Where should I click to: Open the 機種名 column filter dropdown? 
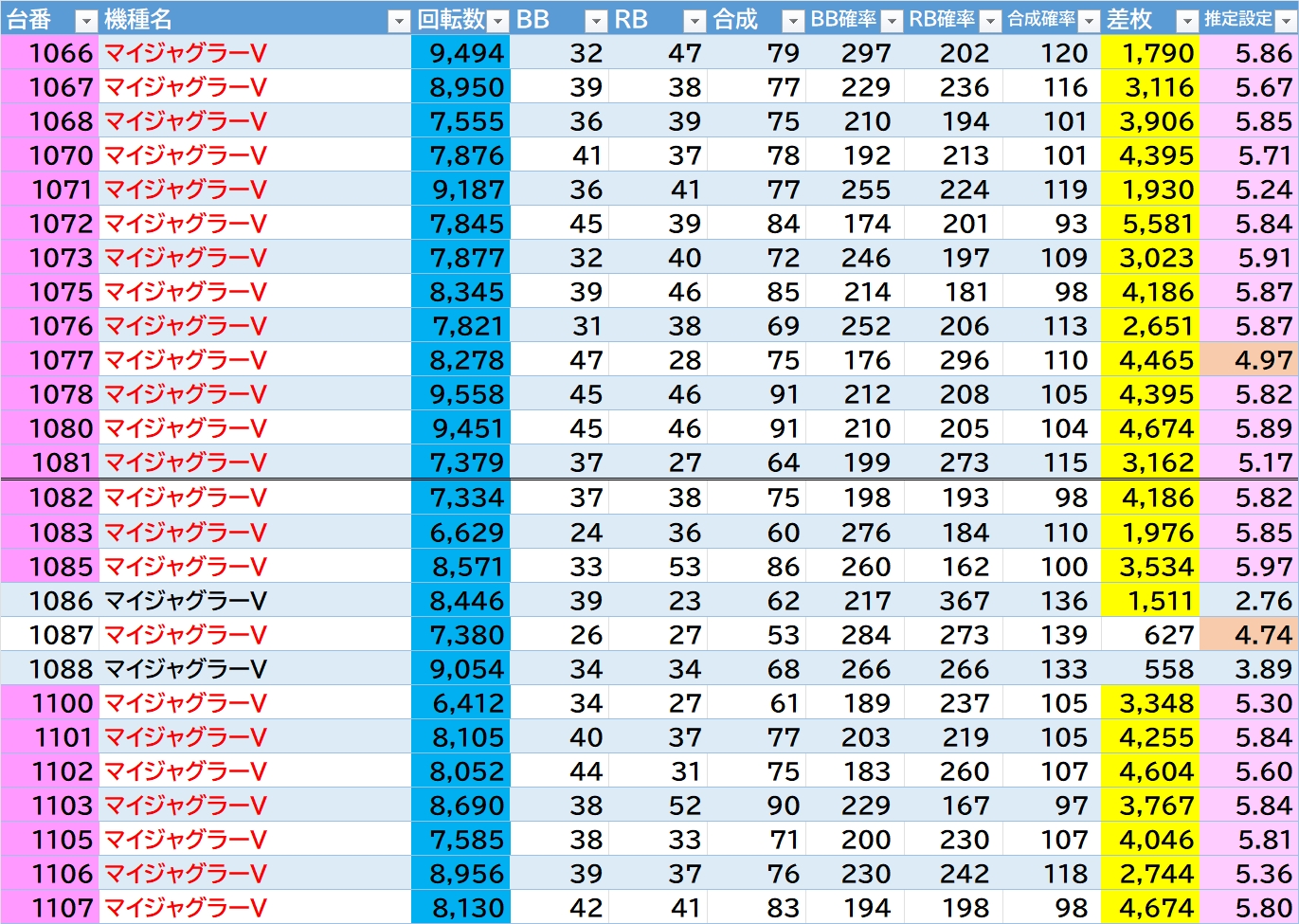(x=399, y=20)
